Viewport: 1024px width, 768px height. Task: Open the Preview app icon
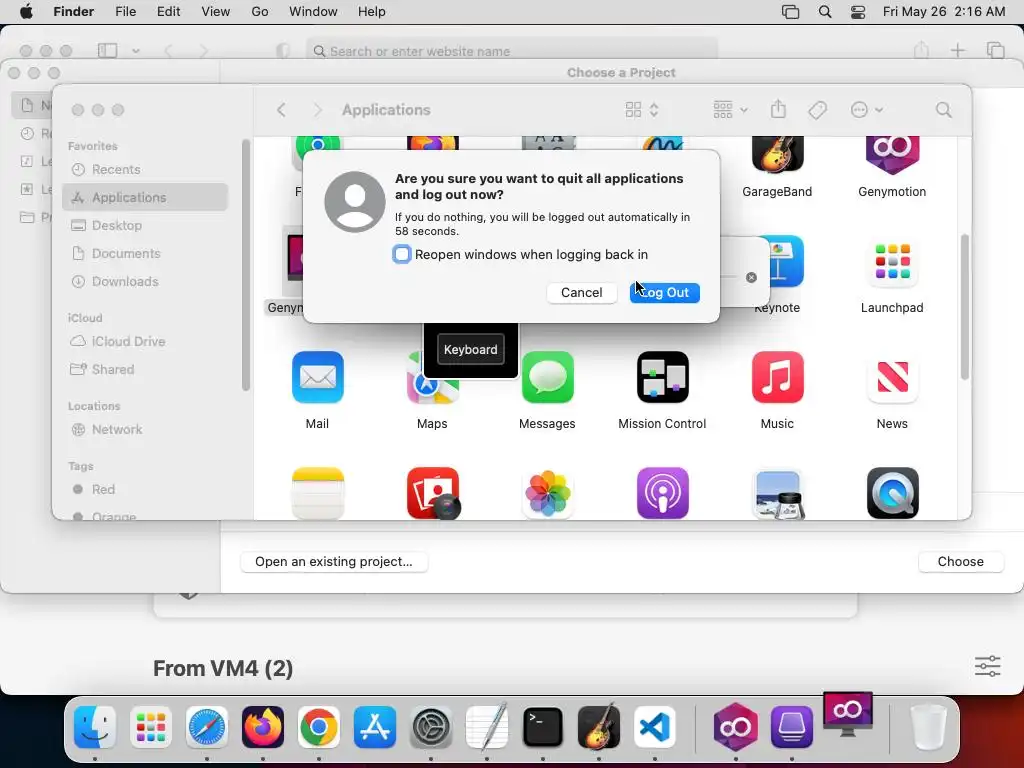pyautogui.click(x=777, y=493)
